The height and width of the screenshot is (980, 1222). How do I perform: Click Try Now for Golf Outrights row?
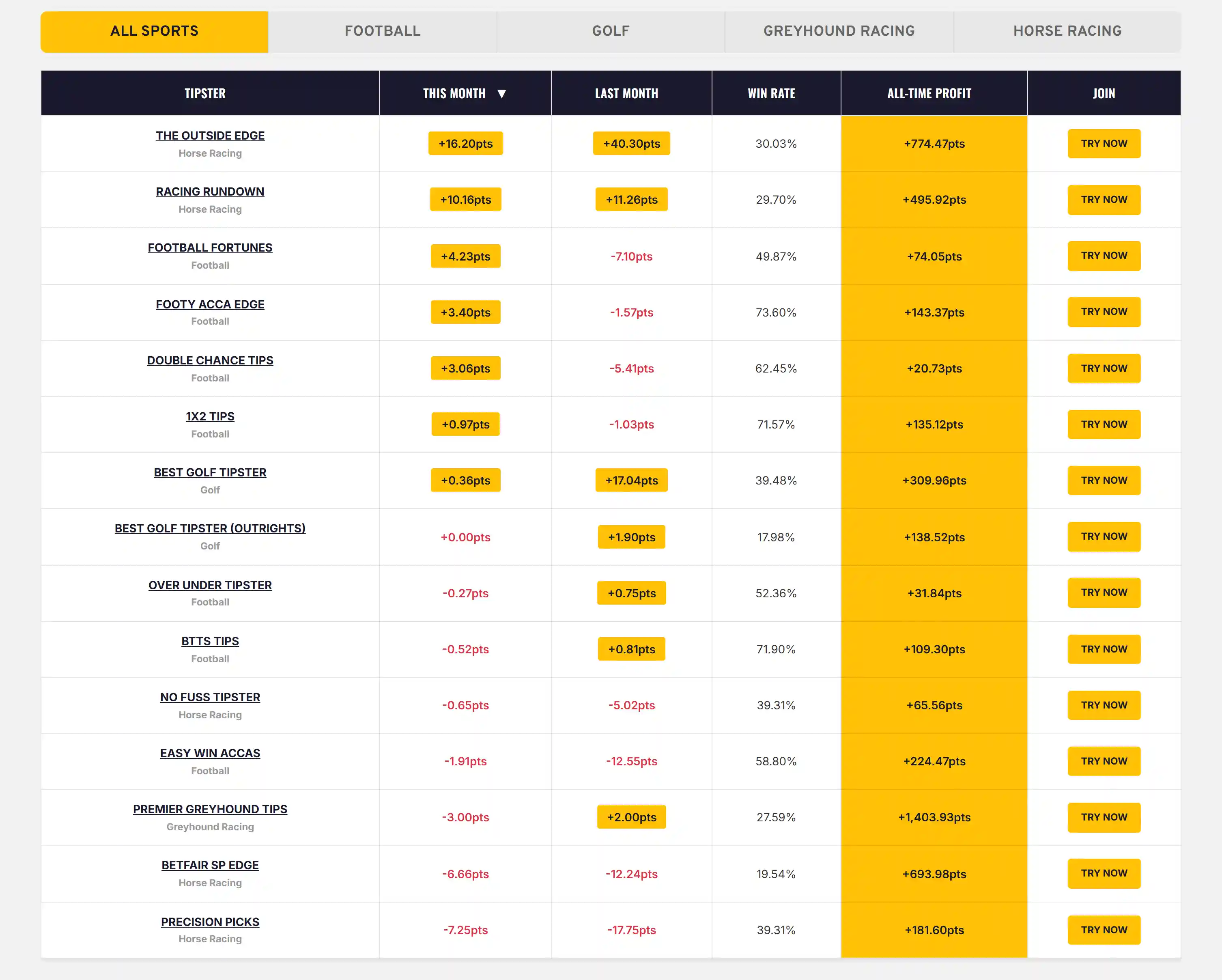(1104, 537)
